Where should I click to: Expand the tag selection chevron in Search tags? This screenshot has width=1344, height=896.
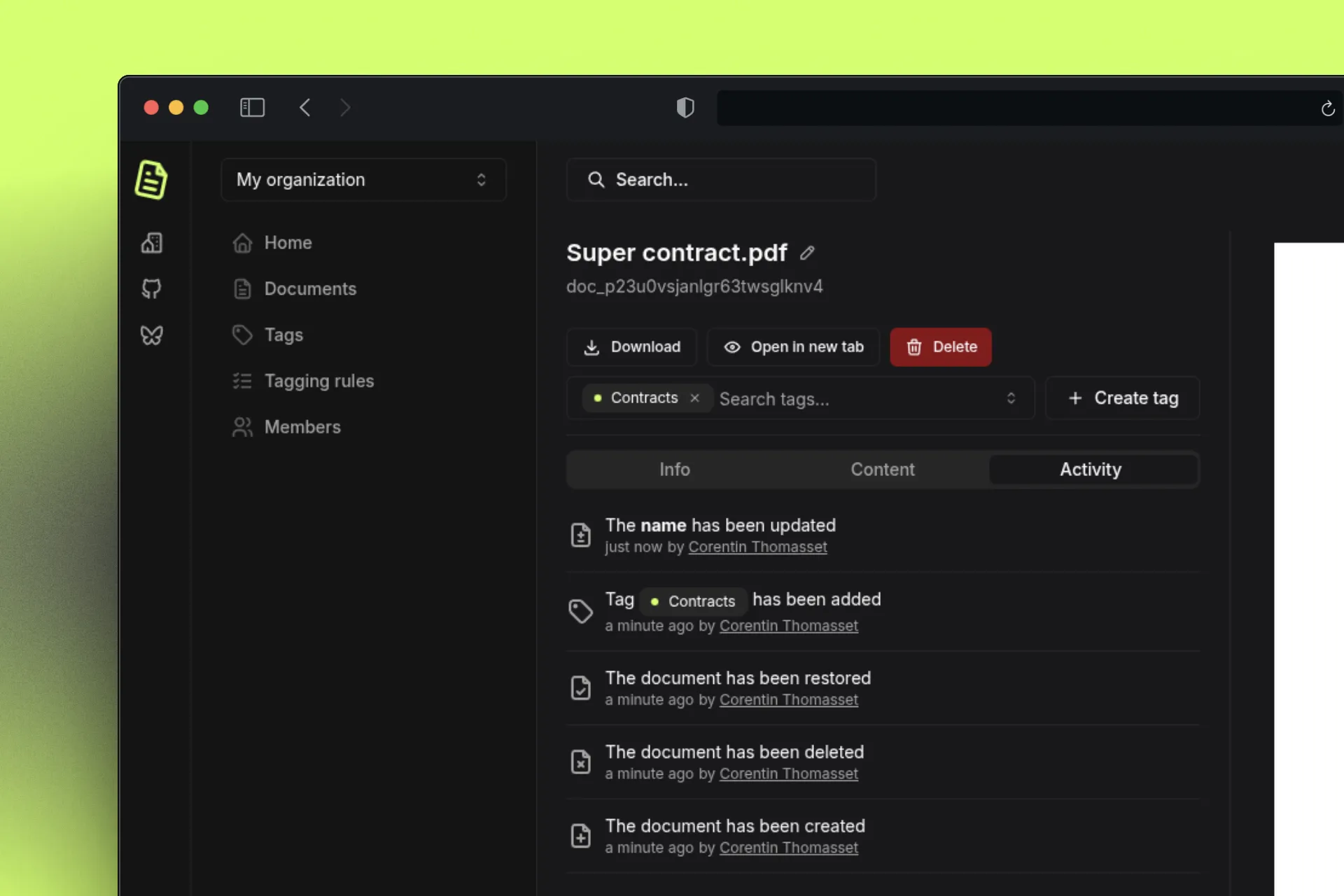tap(1011, 398)
